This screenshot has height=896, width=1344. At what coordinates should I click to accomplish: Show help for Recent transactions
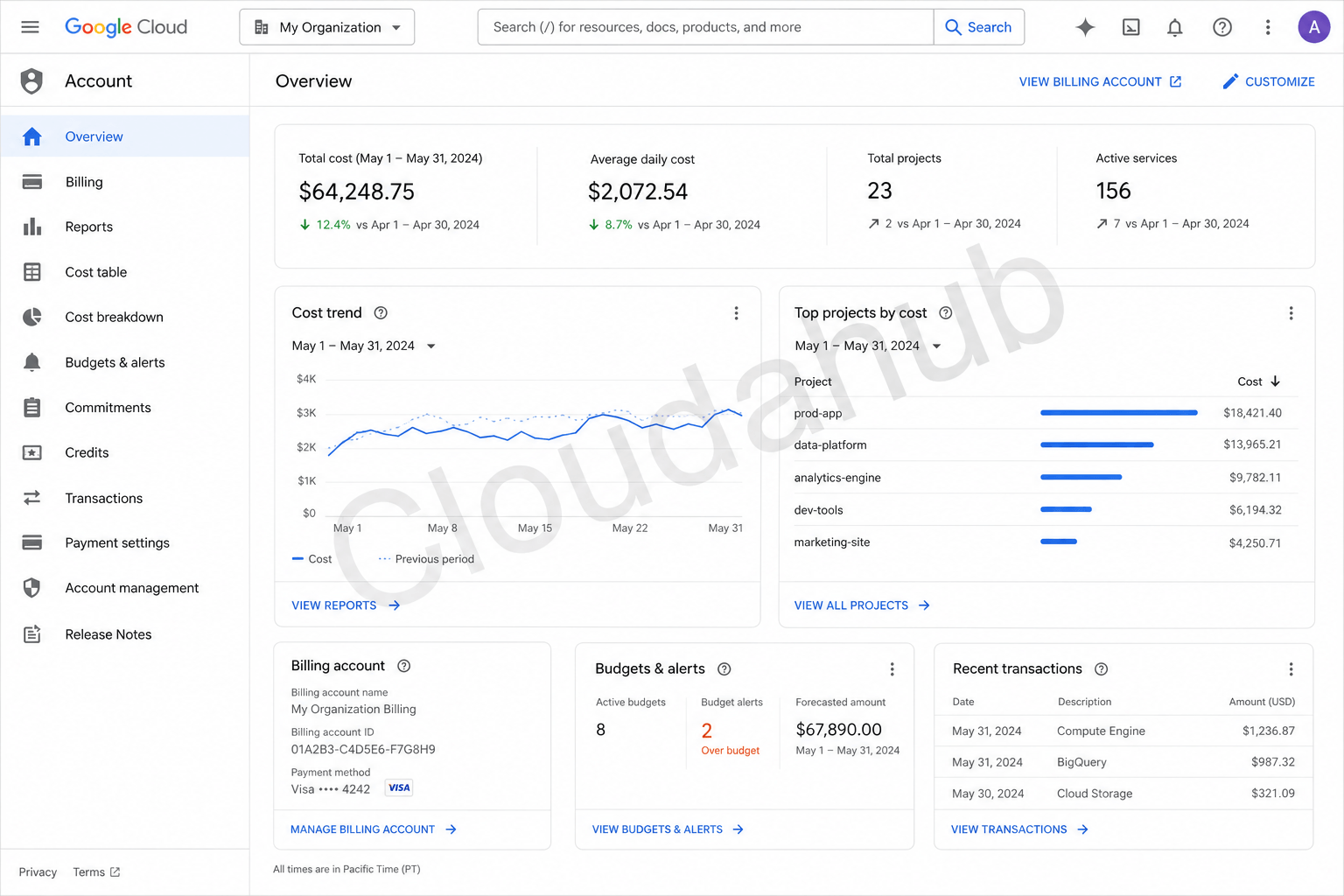(1102, 669)
